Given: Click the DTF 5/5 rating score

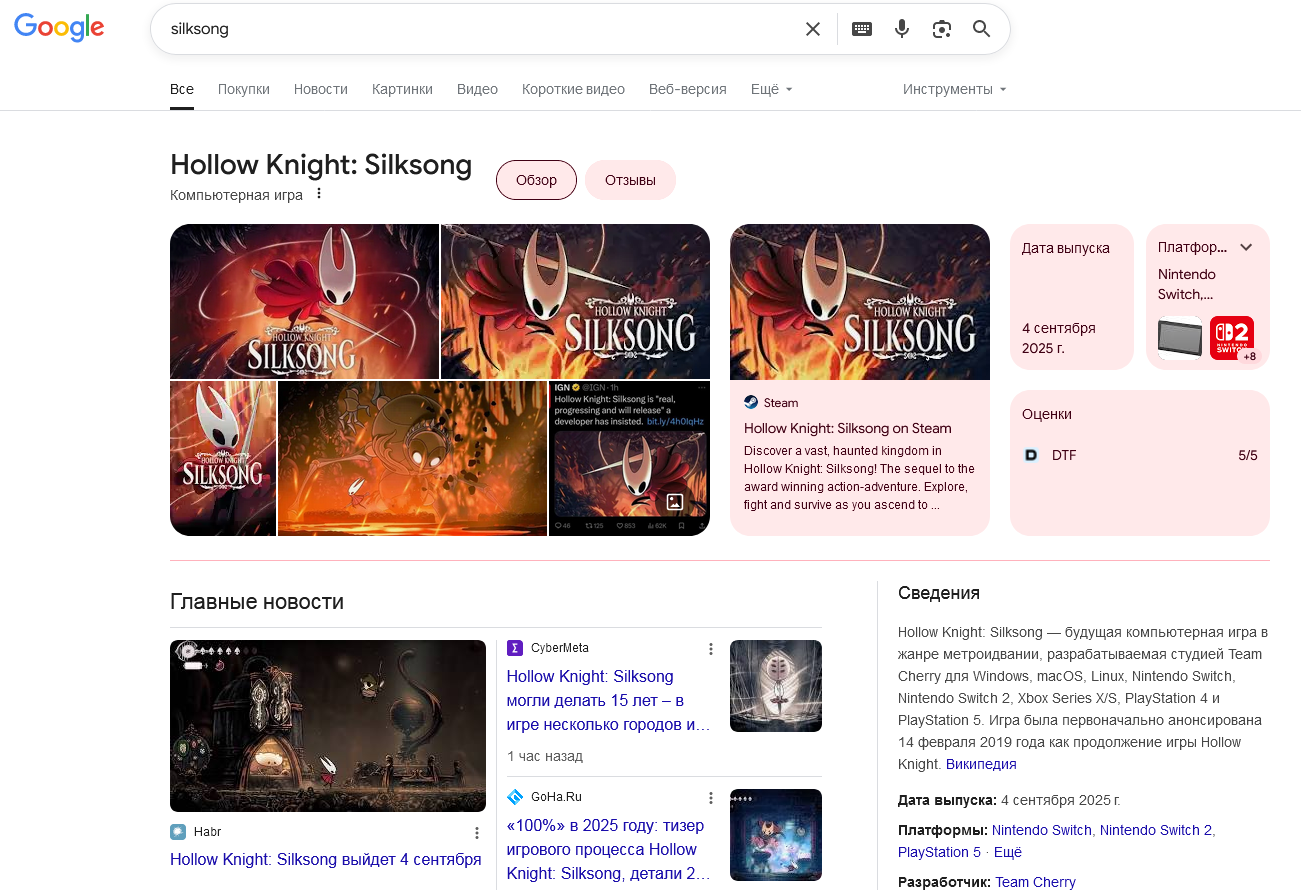Looking at the screenshot, I should 1248,455.
